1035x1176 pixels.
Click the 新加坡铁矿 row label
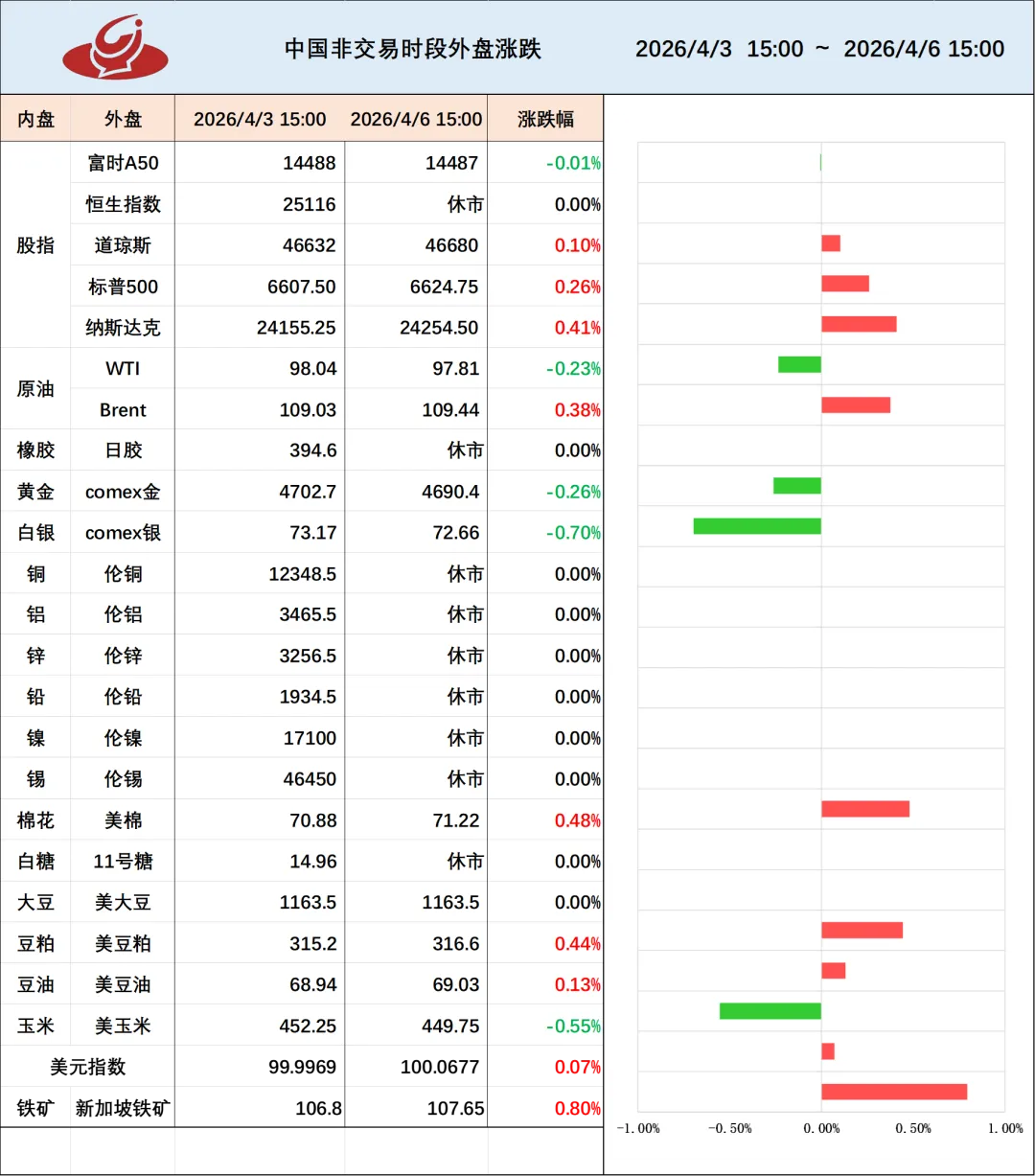tap(123, 1109)
